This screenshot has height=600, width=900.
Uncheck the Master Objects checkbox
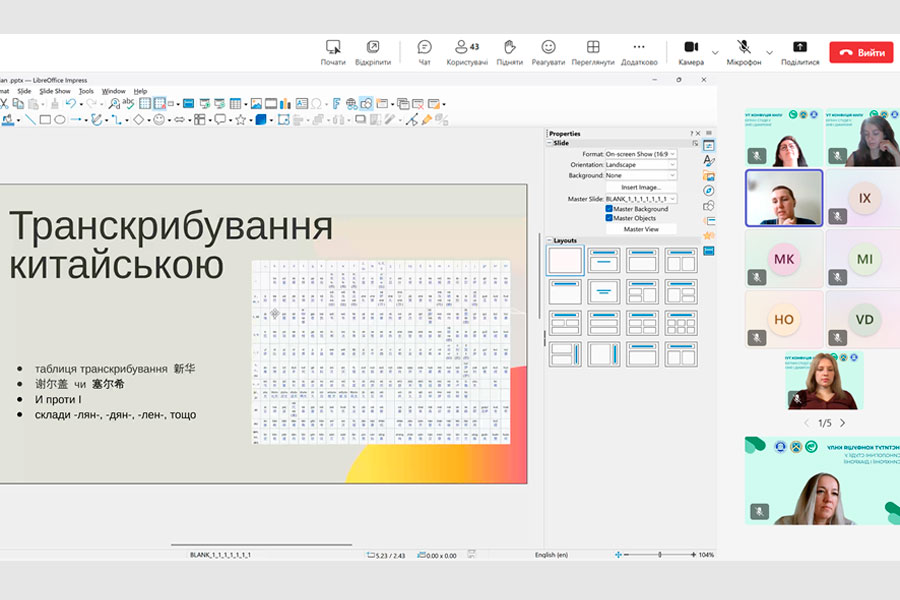point(609,218)
